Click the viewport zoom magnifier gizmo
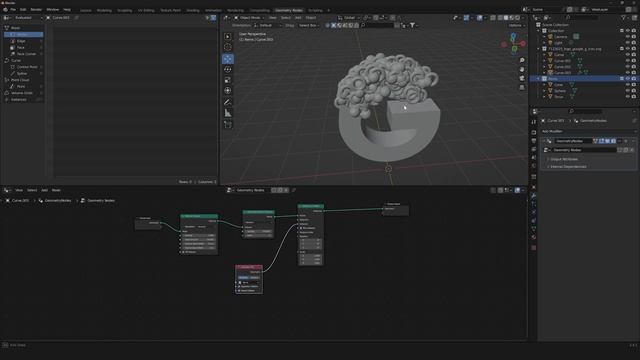This screenshot has height=360, width=640. [x=522, y=60]
